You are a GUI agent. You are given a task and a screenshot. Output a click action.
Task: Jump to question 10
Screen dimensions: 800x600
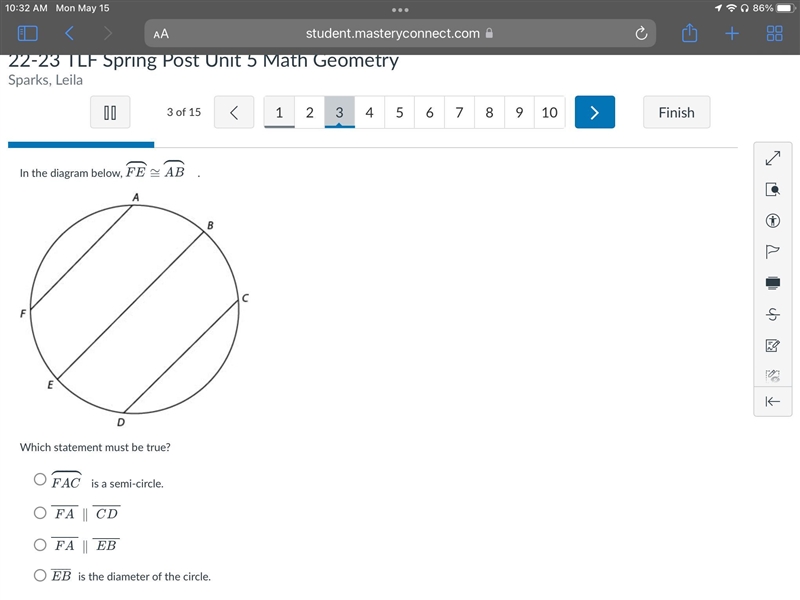tap(549, 112)
